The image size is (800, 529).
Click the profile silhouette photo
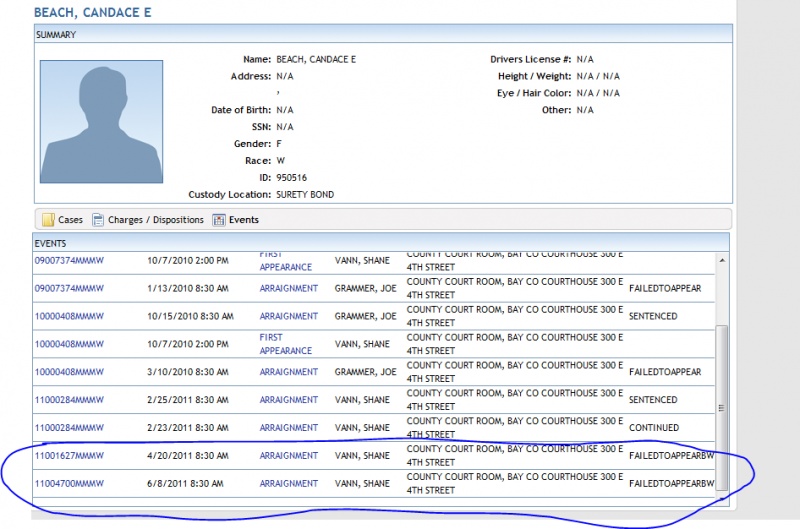(102, 121)
